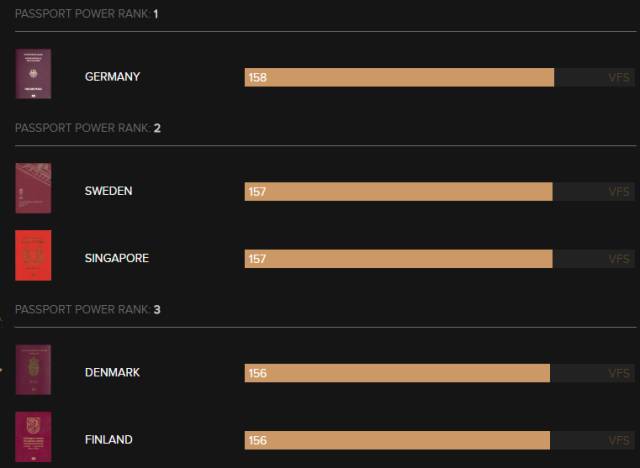Click Denmark's 156 score bar

click(397, 372)
